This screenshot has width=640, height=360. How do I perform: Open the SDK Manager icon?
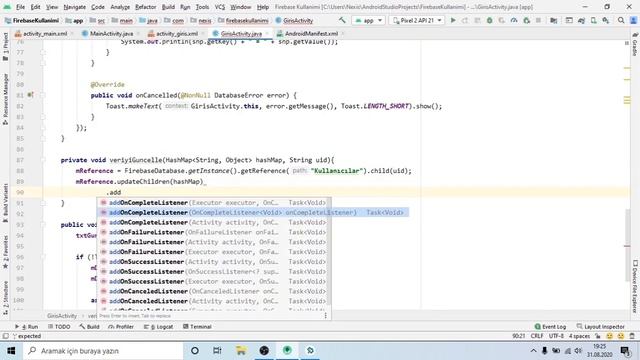point(606,20)
